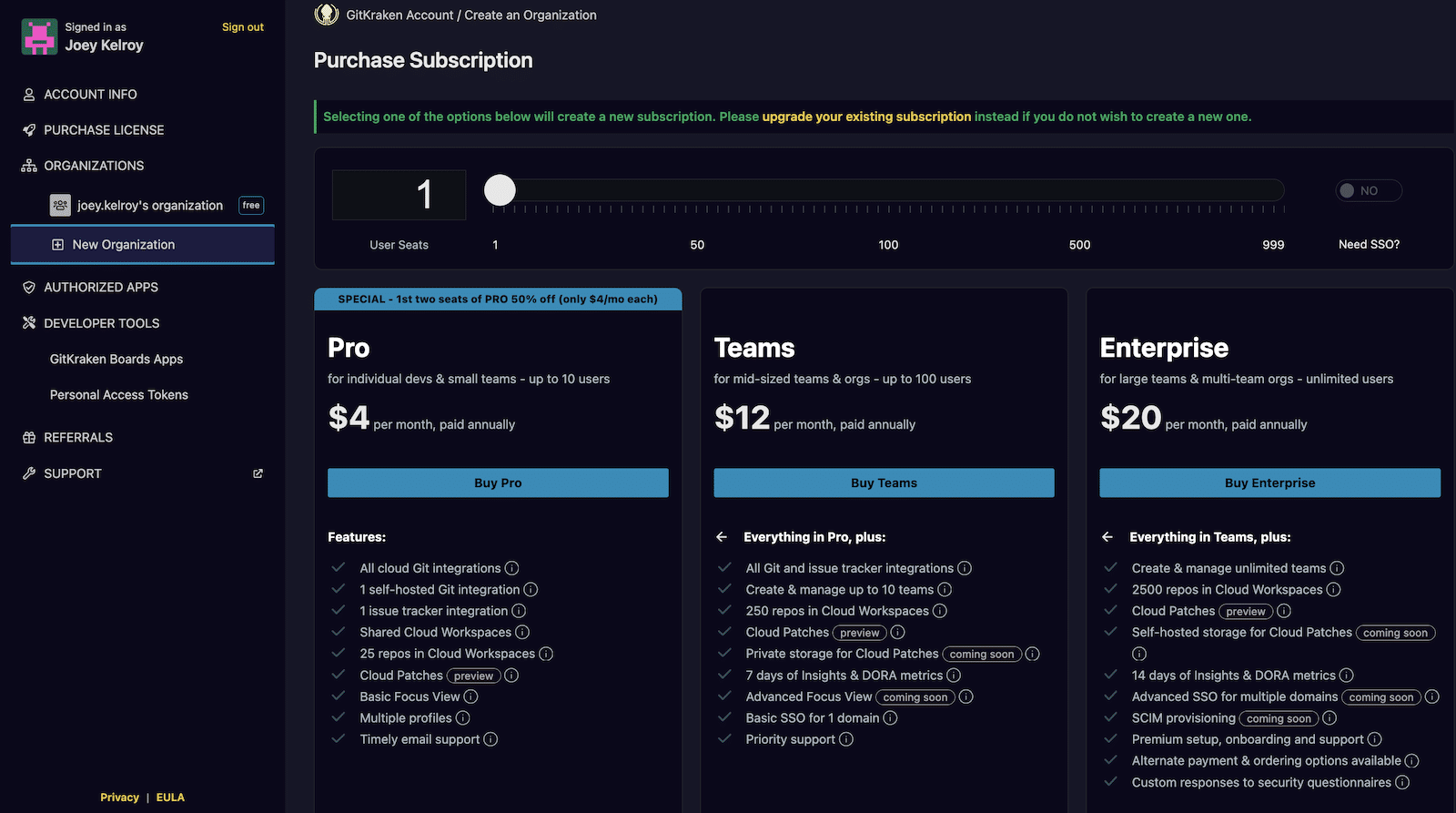Click the User Seats number field

coord(399,195)
